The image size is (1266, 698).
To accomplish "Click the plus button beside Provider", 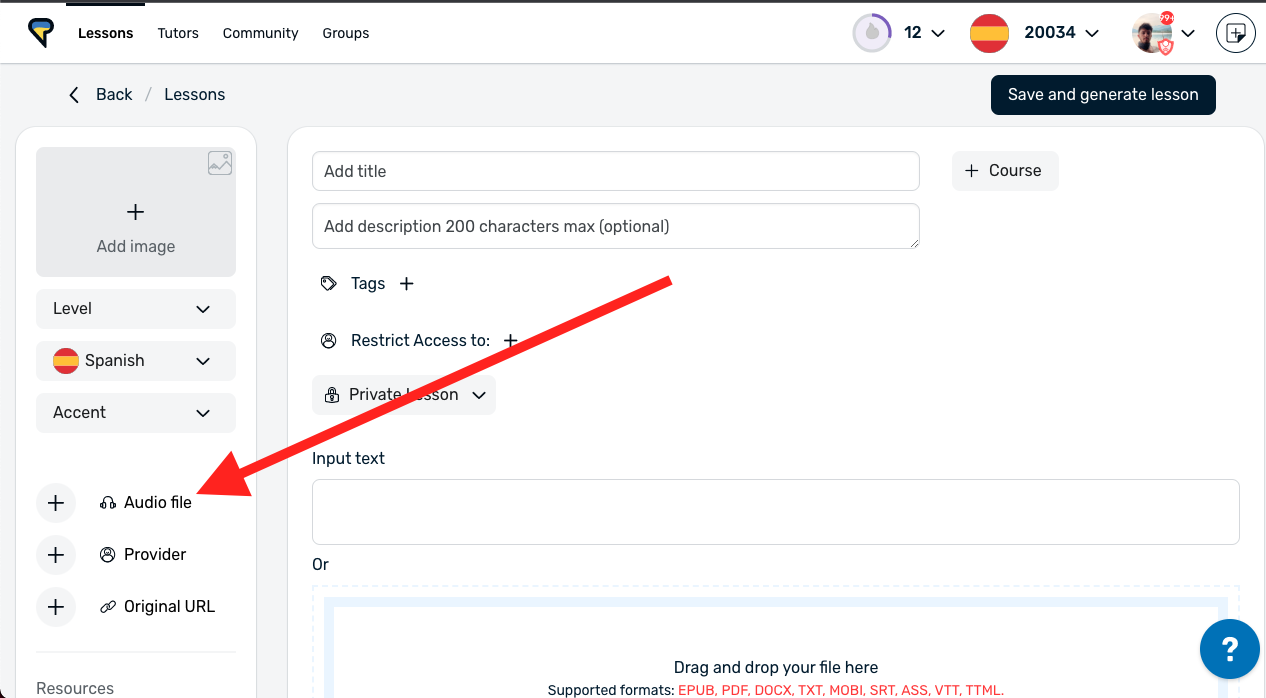I will tap(56, 555).
